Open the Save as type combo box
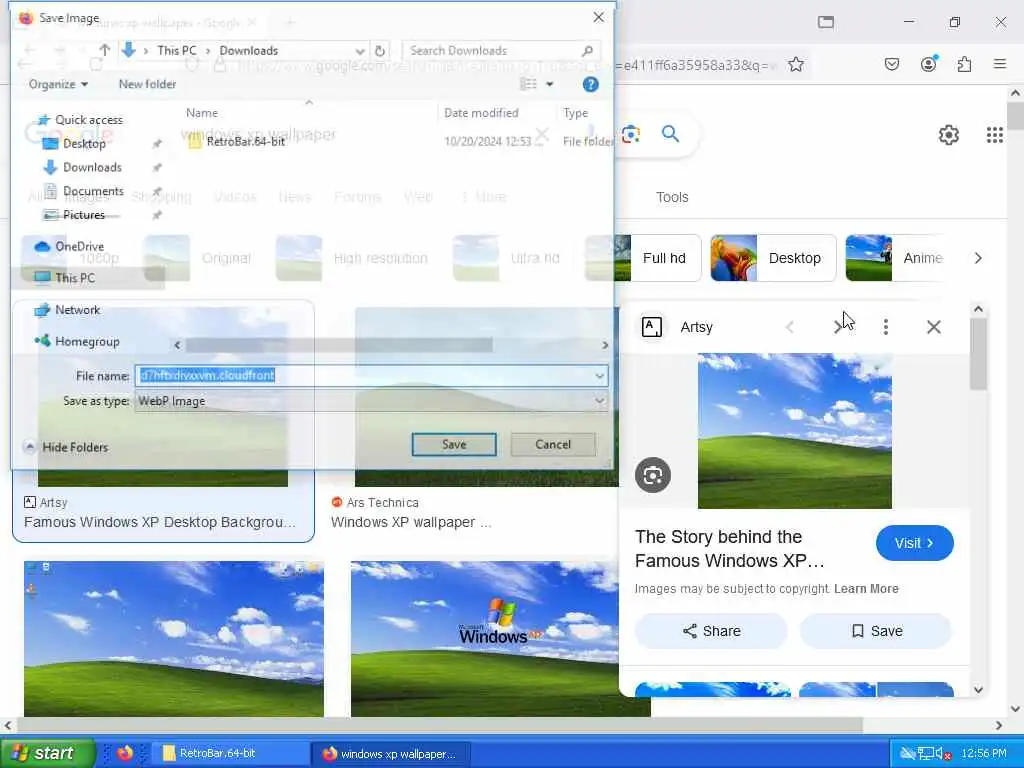The height and width of the screenshot is (768, 1024). [371, 401]
